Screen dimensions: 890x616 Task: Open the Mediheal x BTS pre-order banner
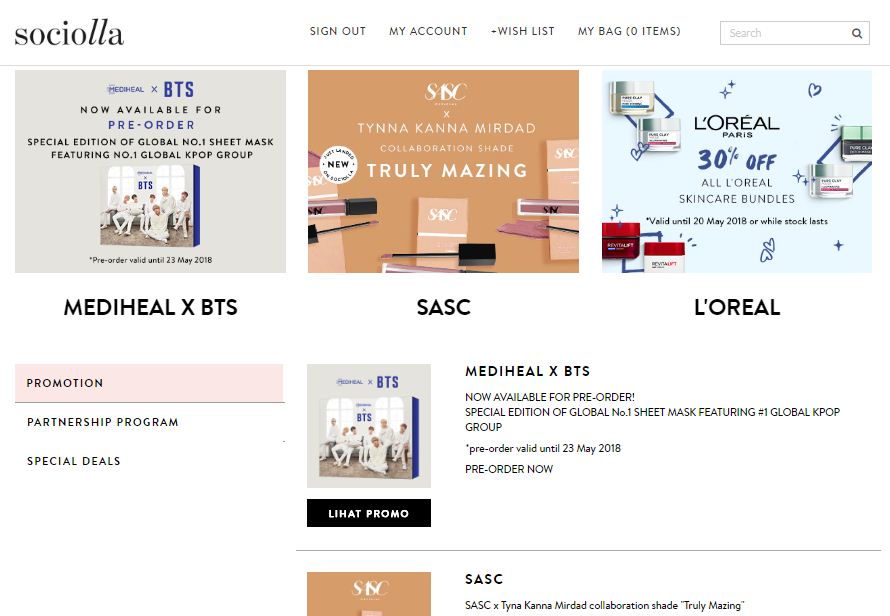point(150,171)
